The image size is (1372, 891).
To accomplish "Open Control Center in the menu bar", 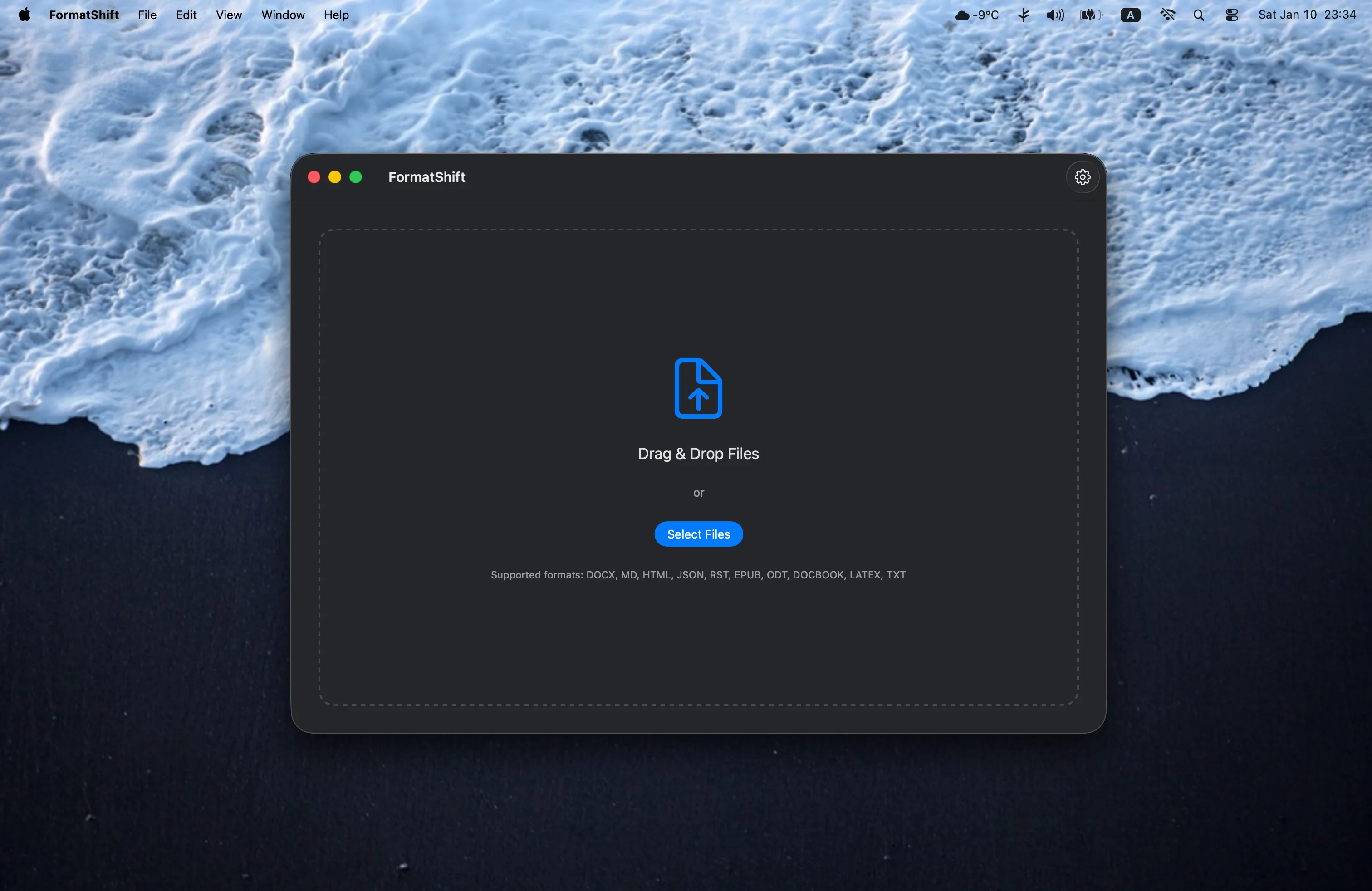I will click(x=1232, y=15).
